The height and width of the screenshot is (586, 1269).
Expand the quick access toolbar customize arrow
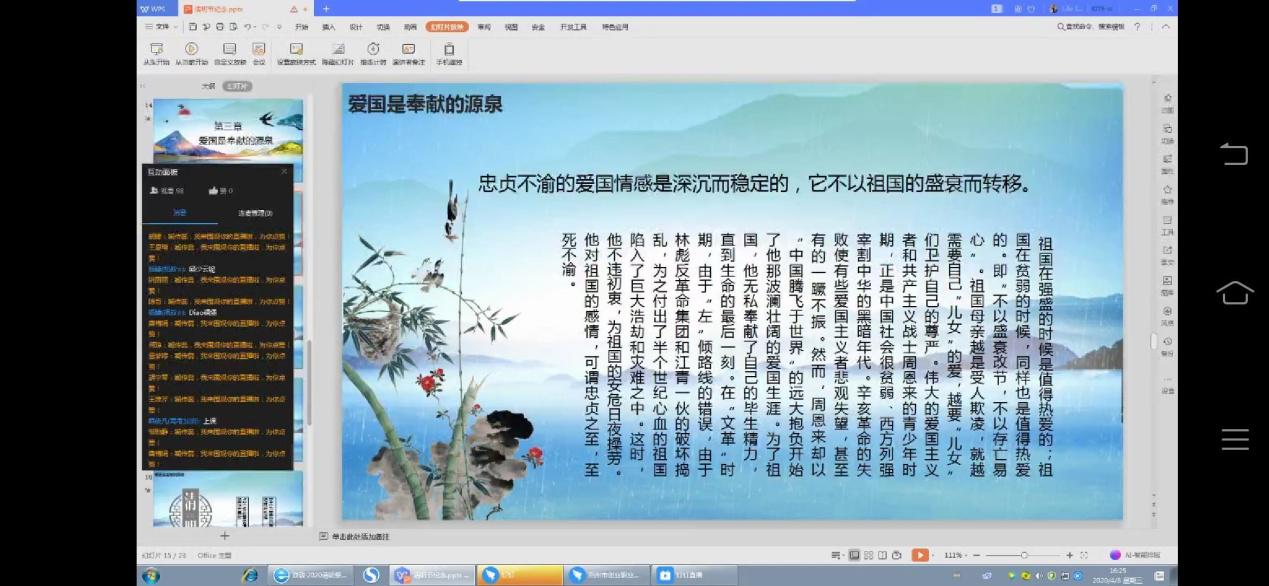pyautogui.click(x=279, y=27)
